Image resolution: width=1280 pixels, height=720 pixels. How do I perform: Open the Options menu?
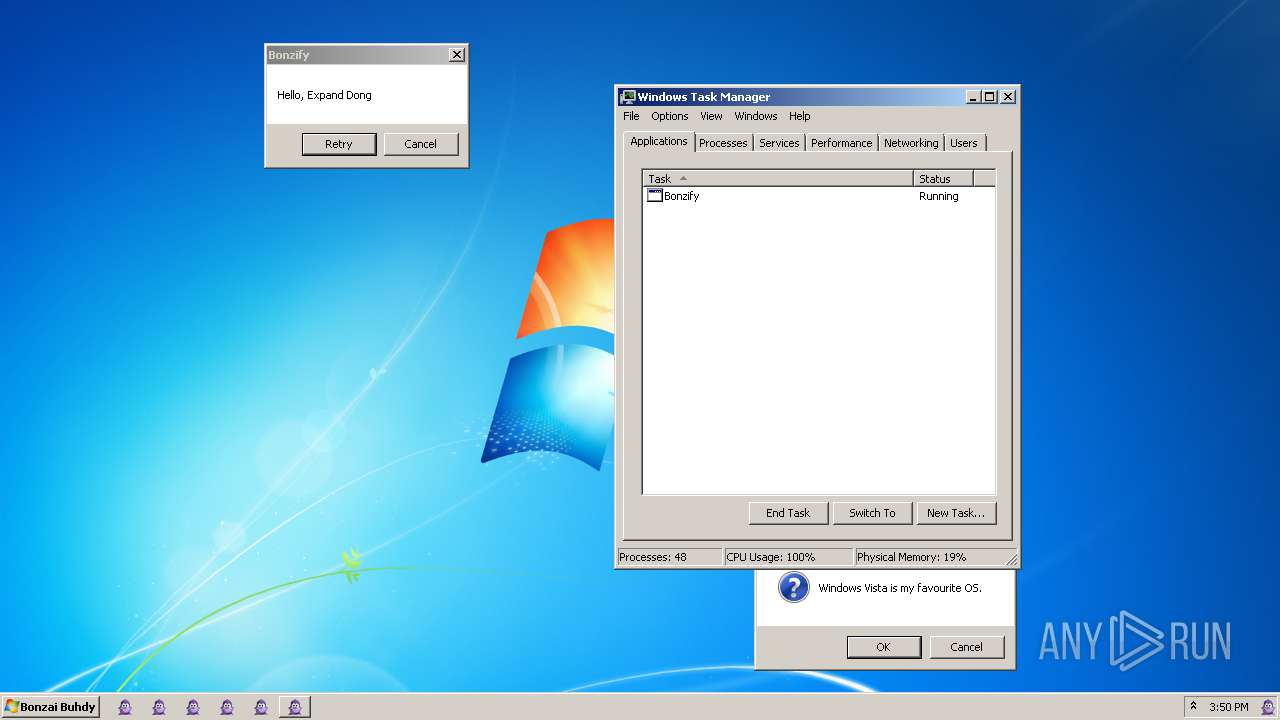[670, 116]
